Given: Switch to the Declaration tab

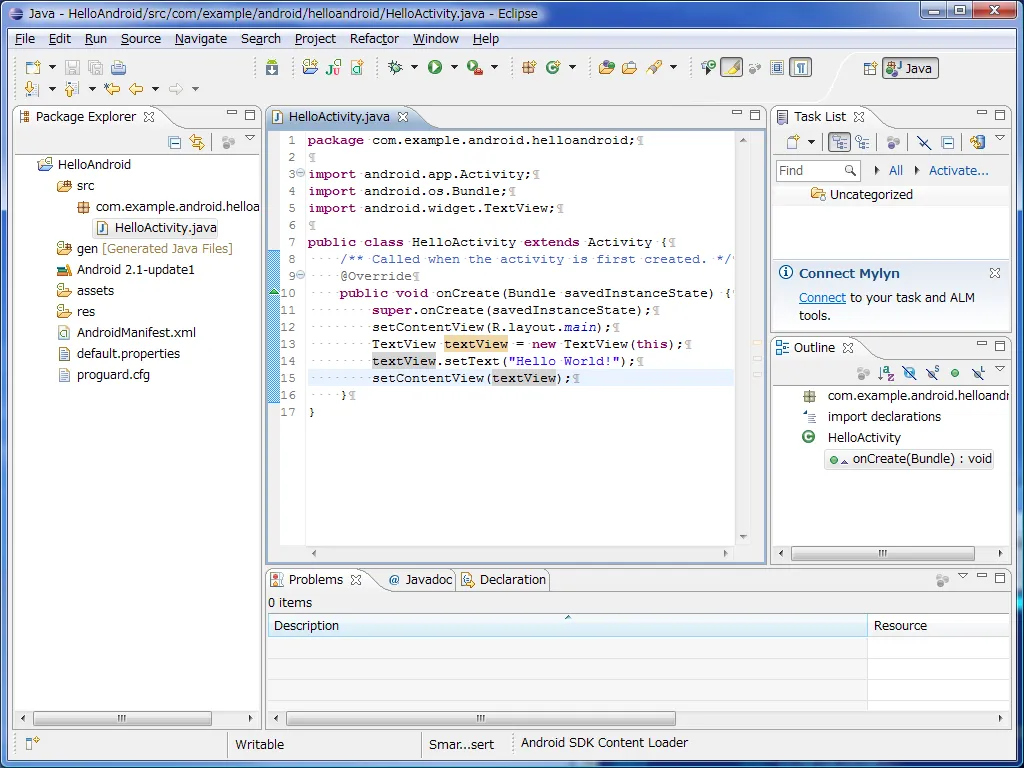Looking at the screenshot, I should 504,580.
